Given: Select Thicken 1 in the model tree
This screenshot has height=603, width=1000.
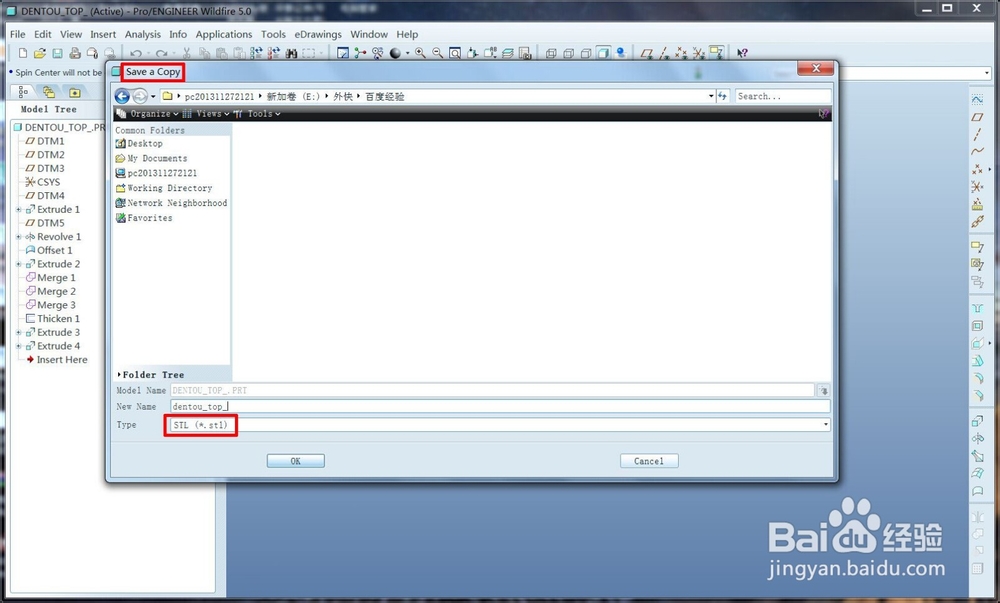Looking at the screenshot, I should click(52, 319).
